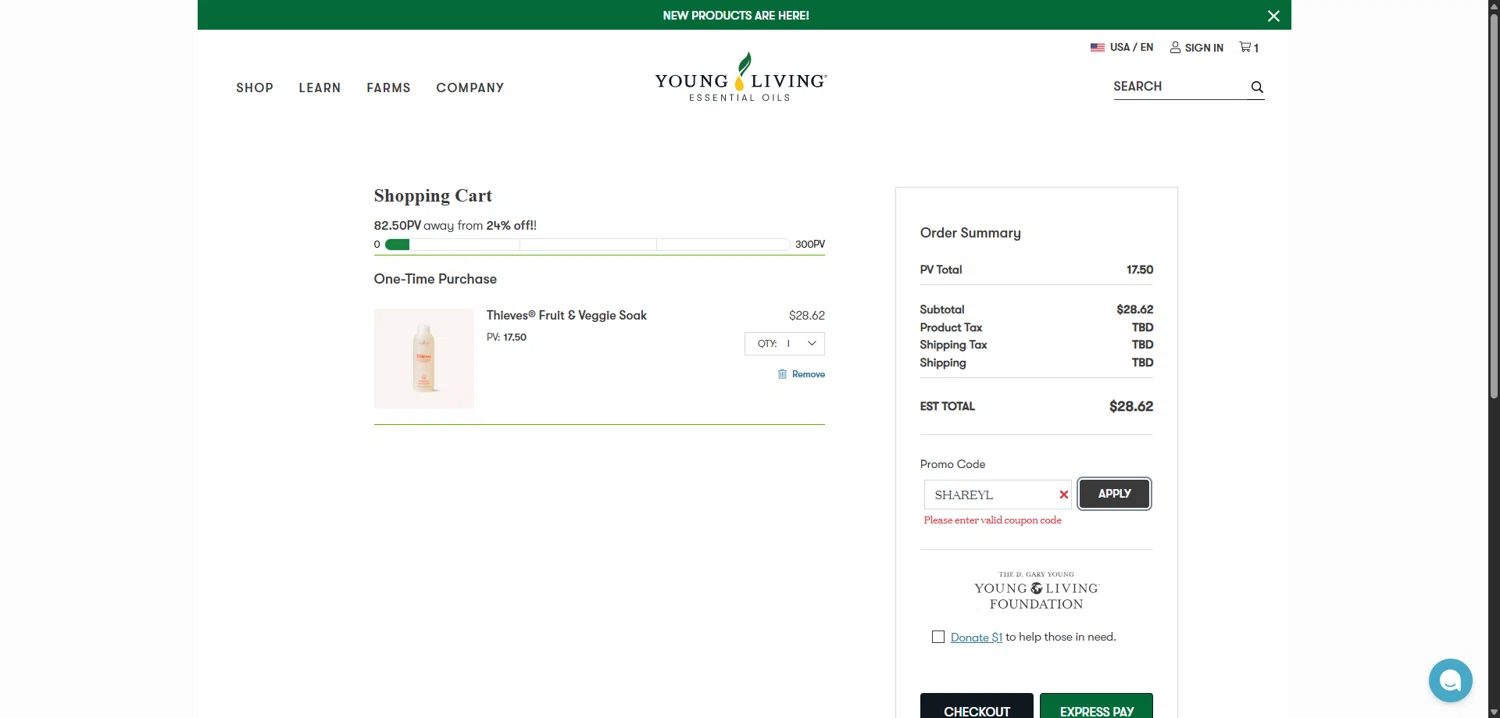
Task: Click 'Please enter valid coupon code' message
Action: [x=993, y=520]
